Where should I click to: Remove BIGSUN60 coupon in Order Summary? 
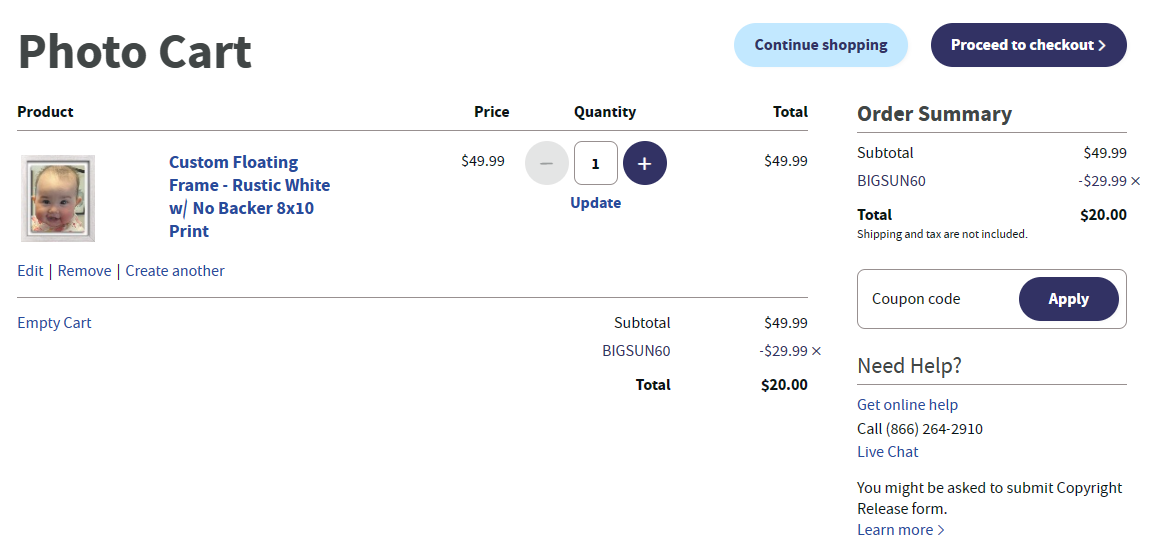1135,181
